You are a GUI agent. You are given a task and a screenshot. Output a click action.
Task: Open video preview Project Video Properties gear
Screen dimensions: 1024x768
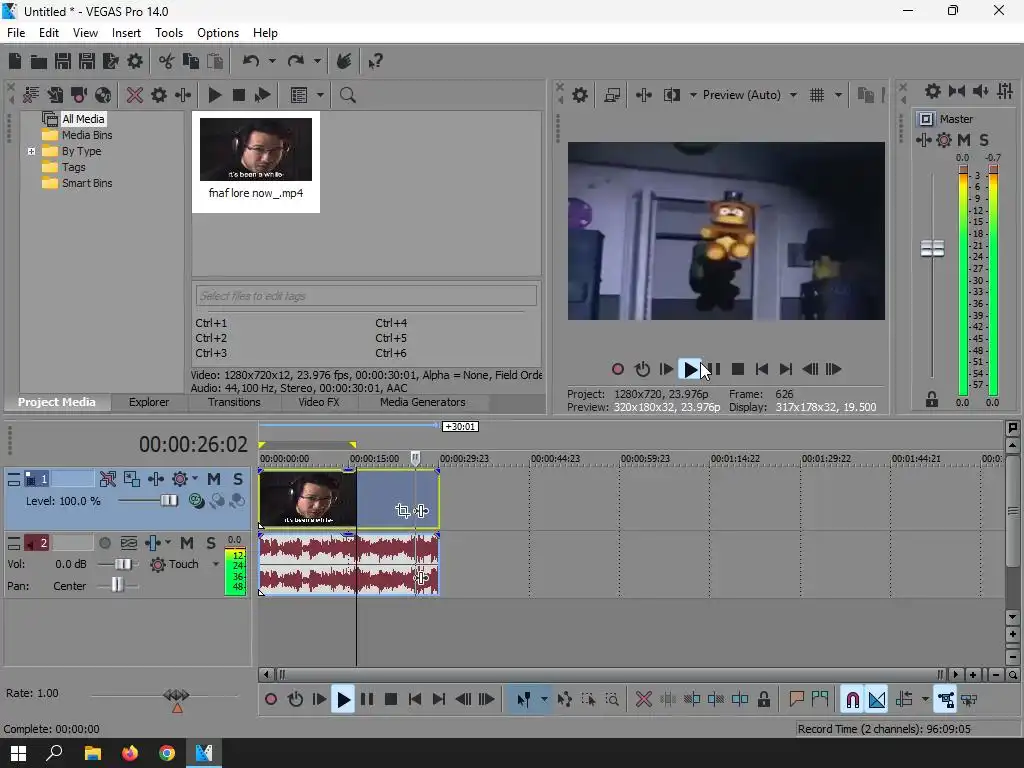(579, 95)
